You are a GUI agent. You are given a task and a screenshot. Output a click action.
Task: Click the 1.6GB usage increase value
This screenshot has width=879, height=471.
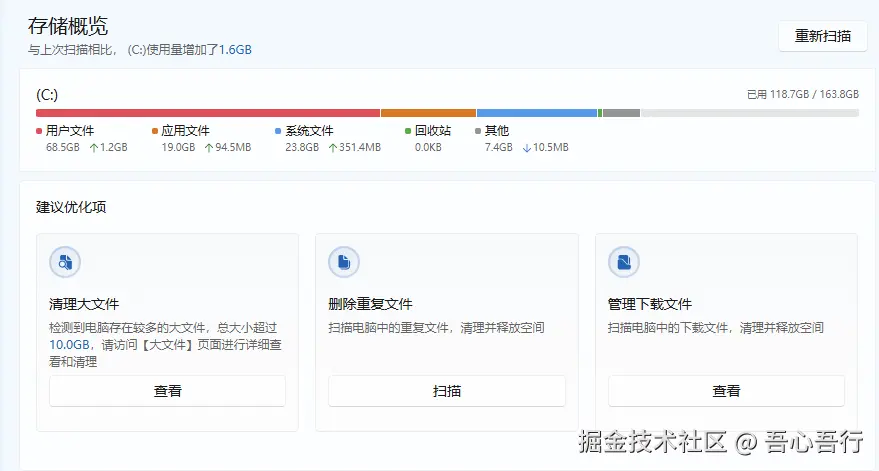235,50
